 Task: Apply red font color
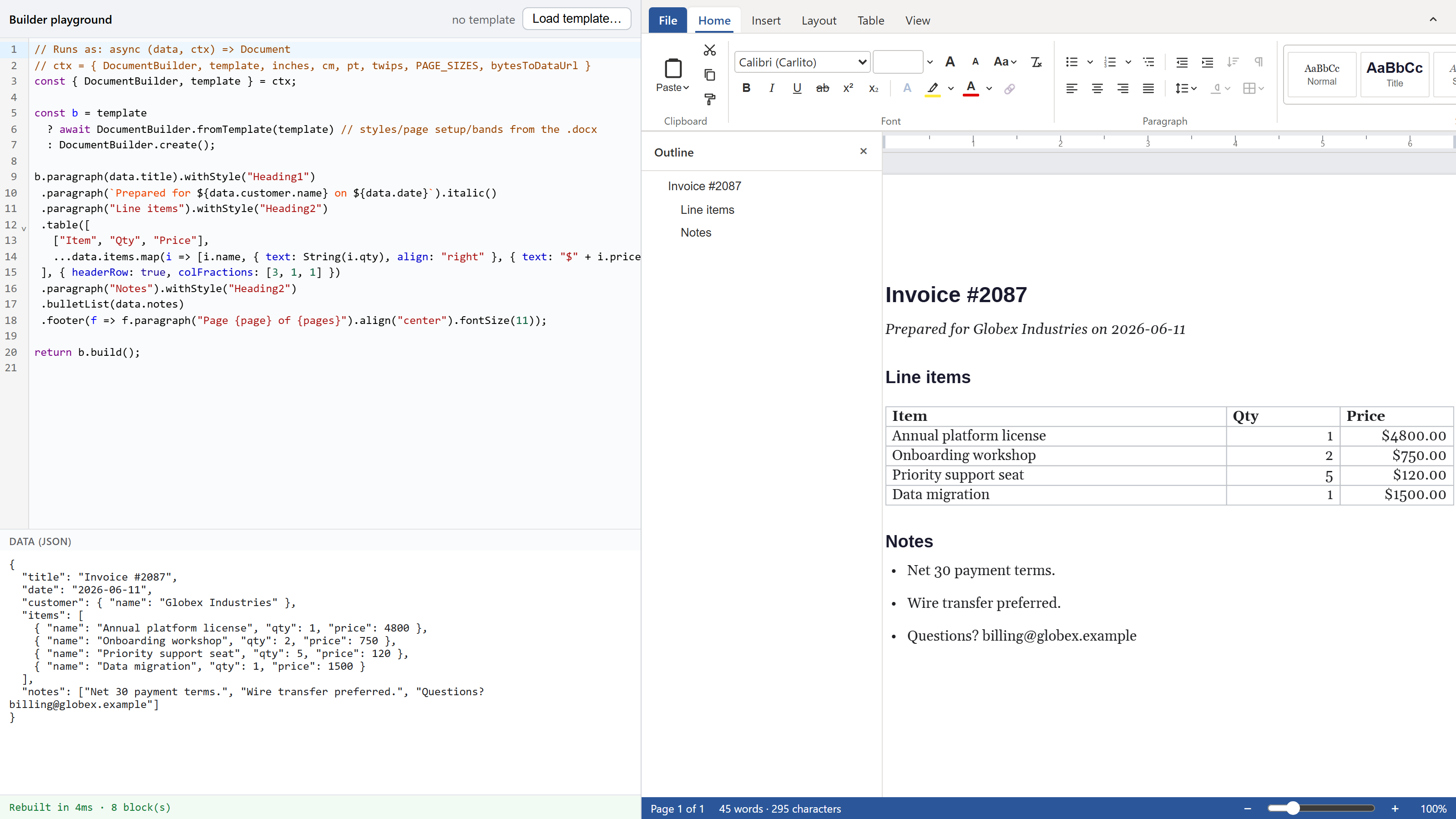(971, 89)
